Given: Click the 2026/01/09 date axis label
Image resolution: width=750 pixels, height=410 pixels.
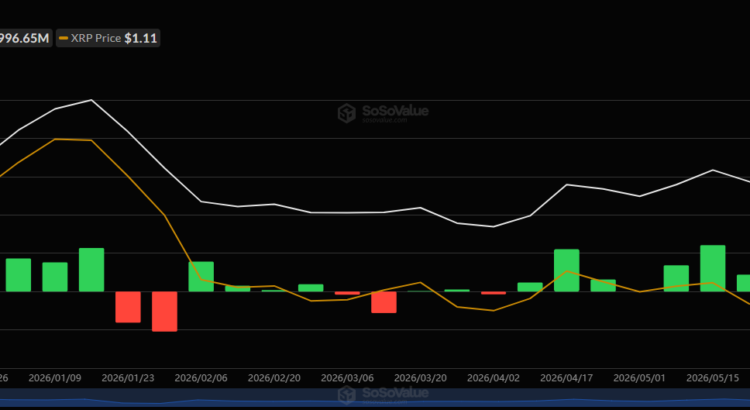Looking at the screenshot, I should tap(55, 378).
